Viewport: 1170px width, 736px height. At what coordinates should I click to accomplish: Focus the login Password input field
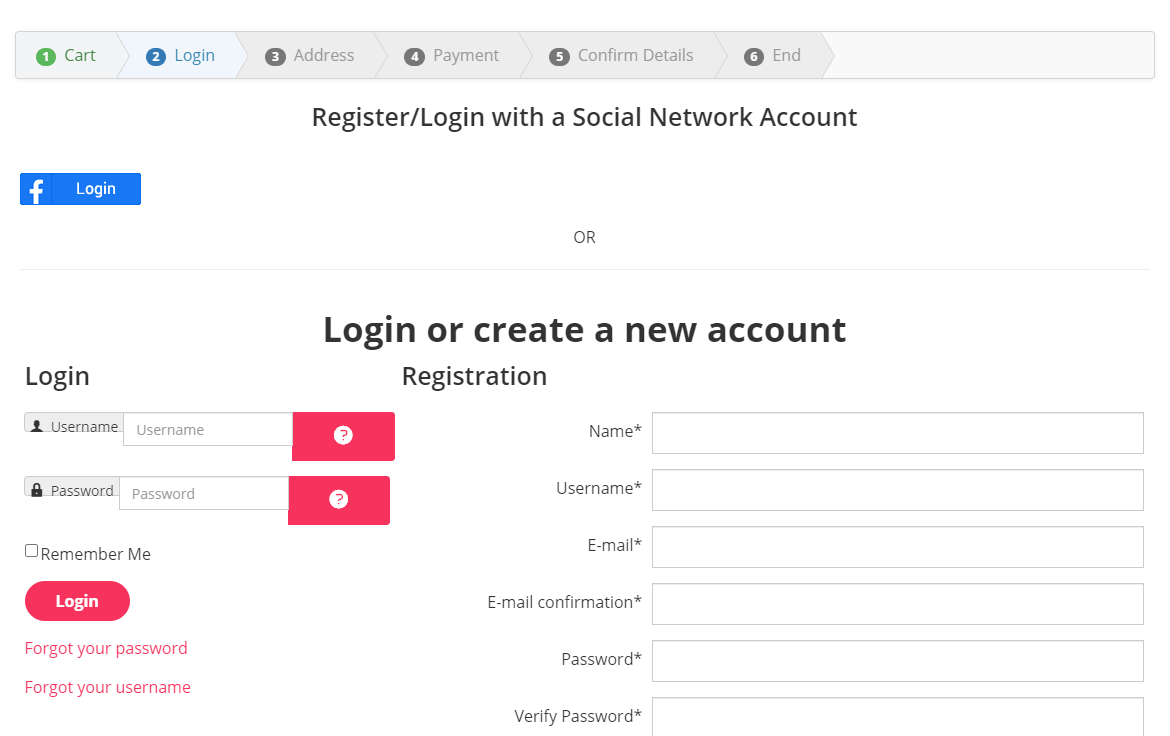point(204,494)
